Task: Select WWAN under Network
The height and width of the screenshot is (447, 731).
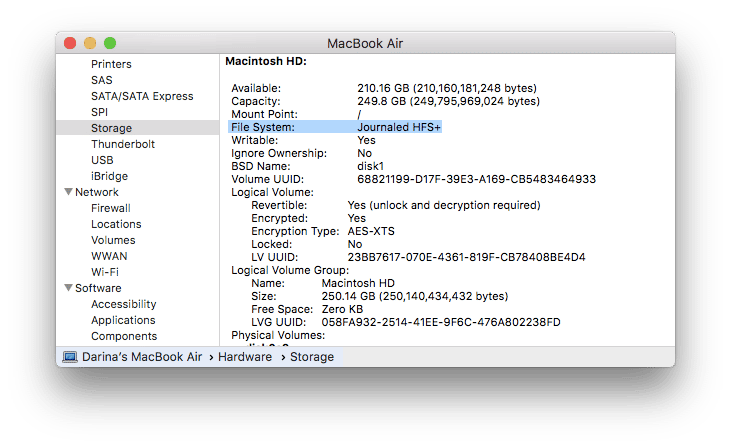Action: pos(109,256)
